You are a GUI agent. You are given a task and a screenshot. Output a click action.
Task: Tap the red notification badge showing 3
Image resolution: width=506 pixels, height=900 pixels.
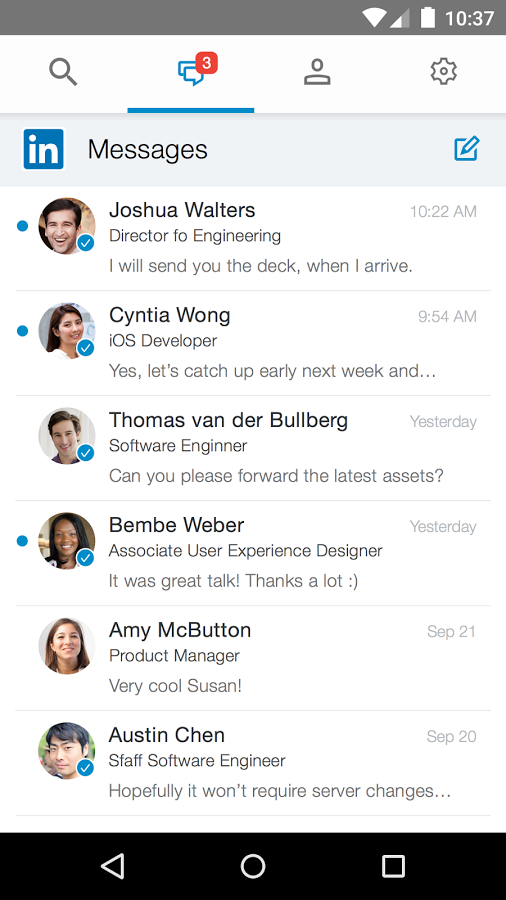207,62
